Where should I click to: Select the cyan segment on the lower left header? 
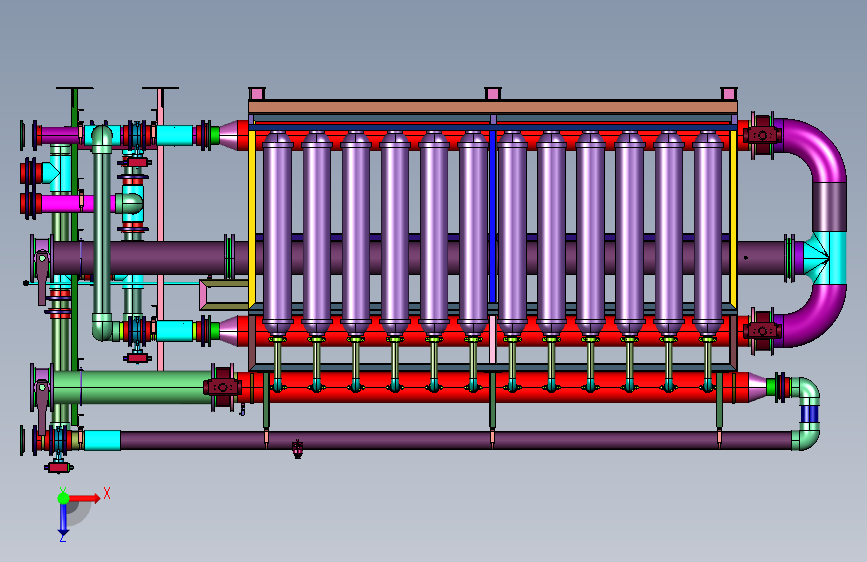point(174,331)
